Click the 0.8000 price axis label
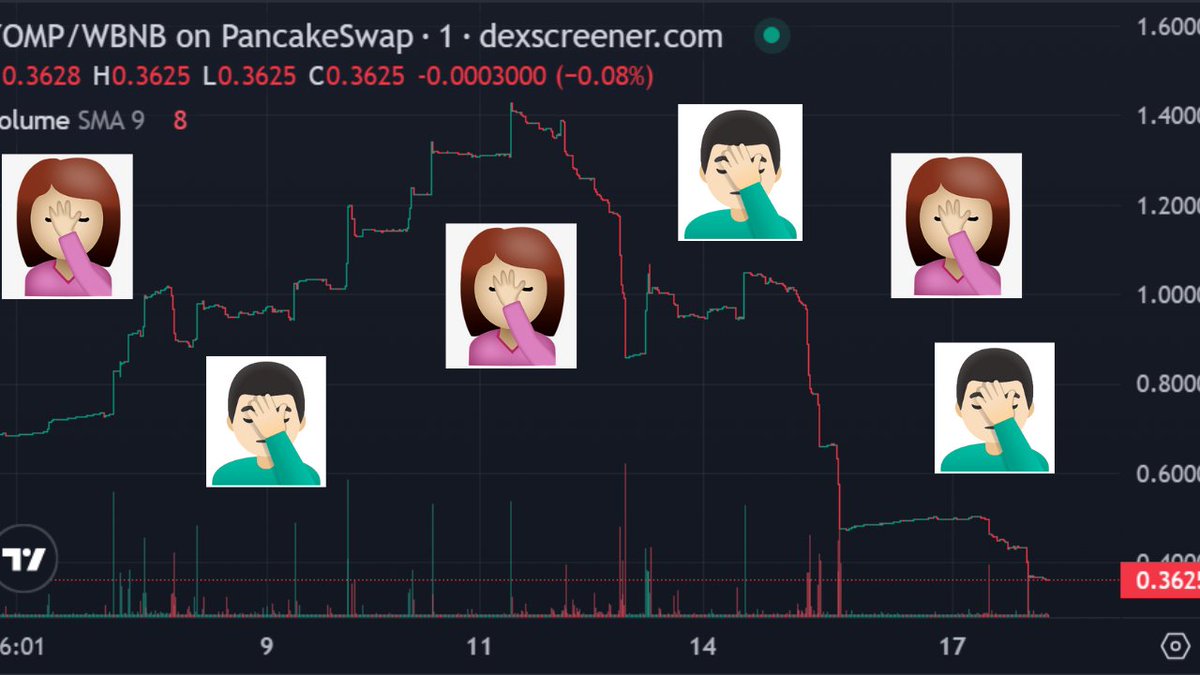 tap(1168, 385)
